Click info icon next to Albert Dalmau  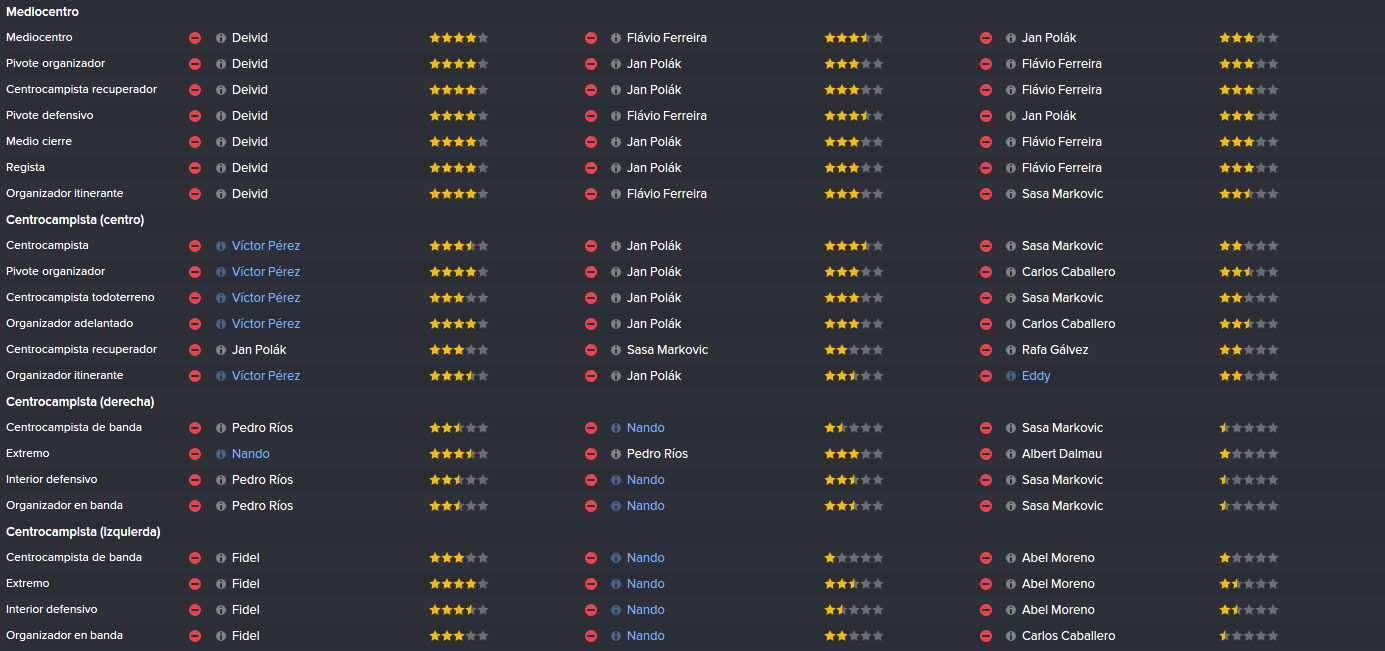point(1011,454)
